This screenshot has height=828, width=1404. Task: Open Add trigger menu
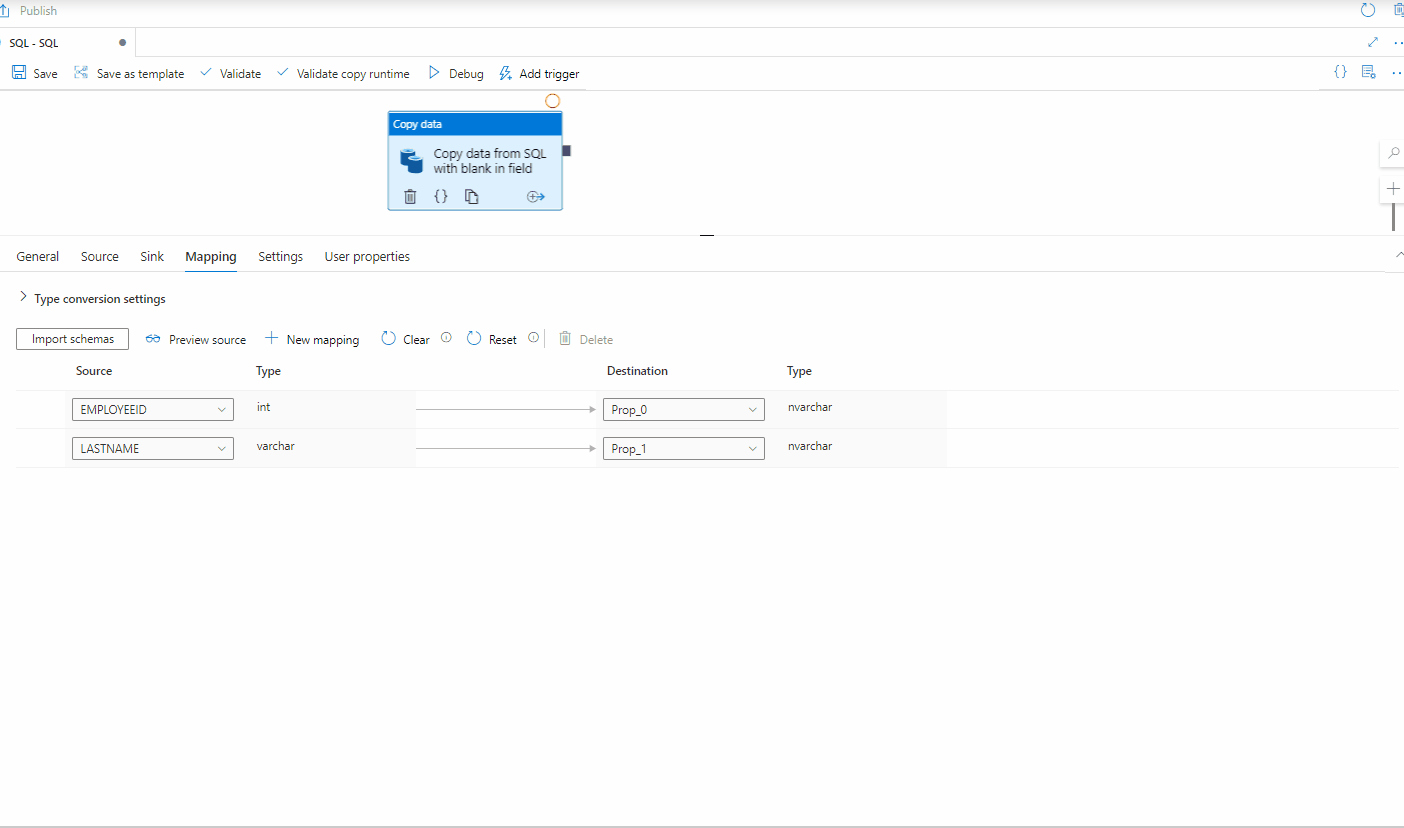pyautogui.click(x=539, y=73)
